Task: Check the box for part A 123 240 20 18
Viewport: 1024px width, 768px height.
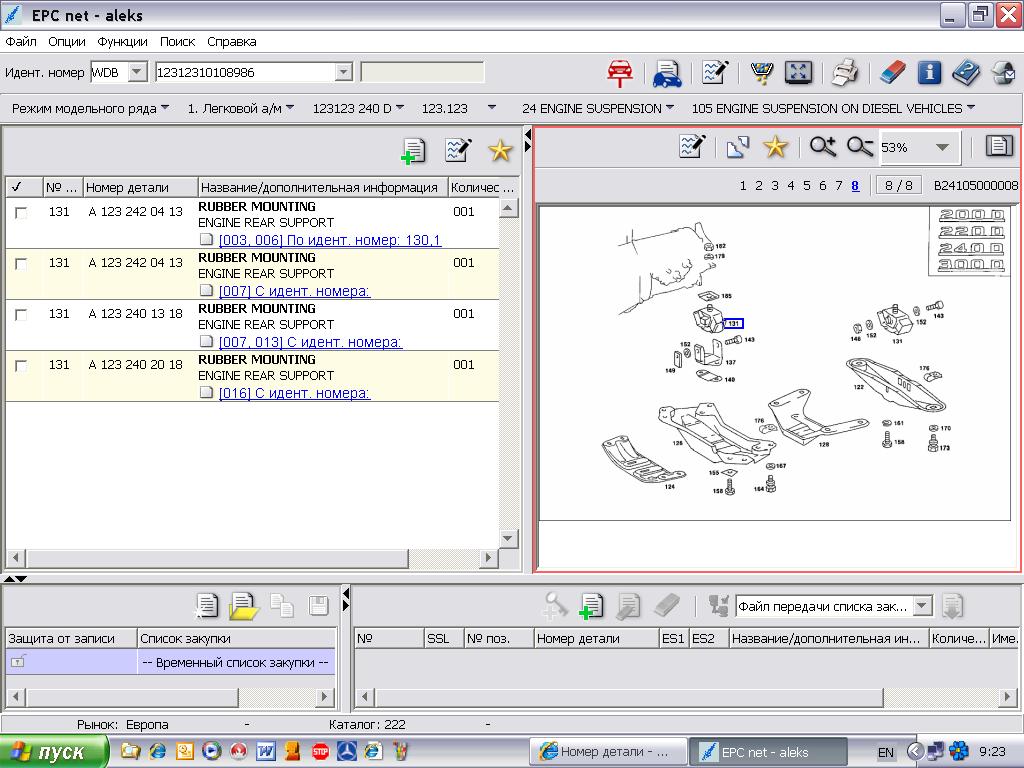Action: [x=21, y=365]
